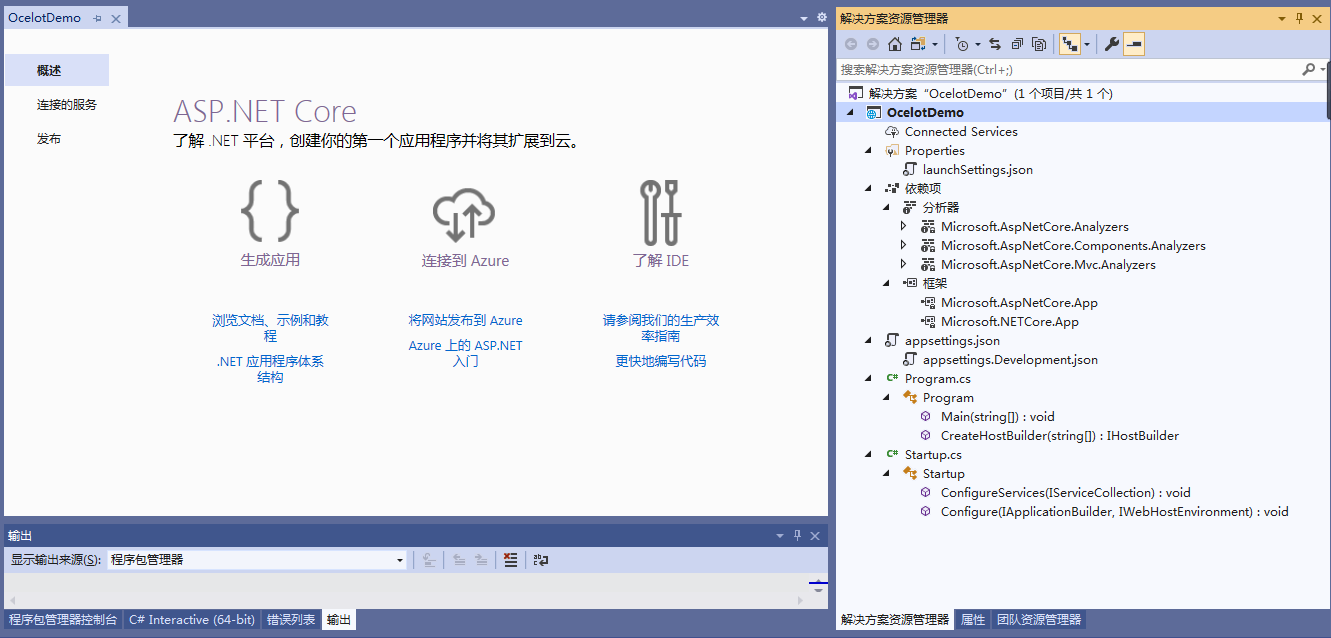1331x638 pixels.
Task: Click the Connected Services cloud icon
Action: tap(892, 132)
